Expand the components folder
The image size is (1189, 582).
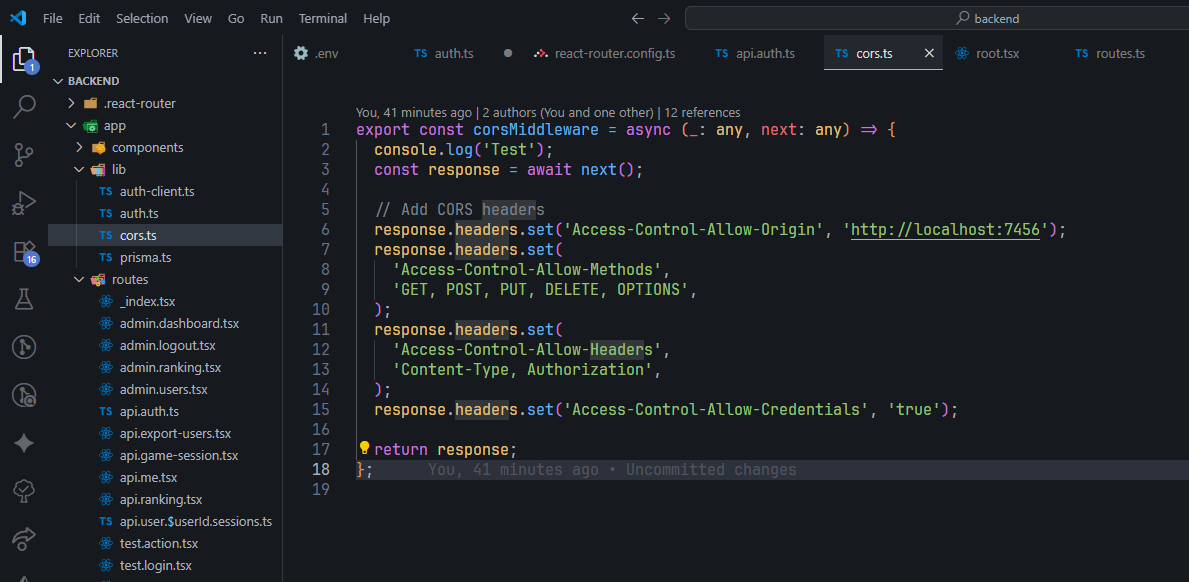click(x=79, y=147)
